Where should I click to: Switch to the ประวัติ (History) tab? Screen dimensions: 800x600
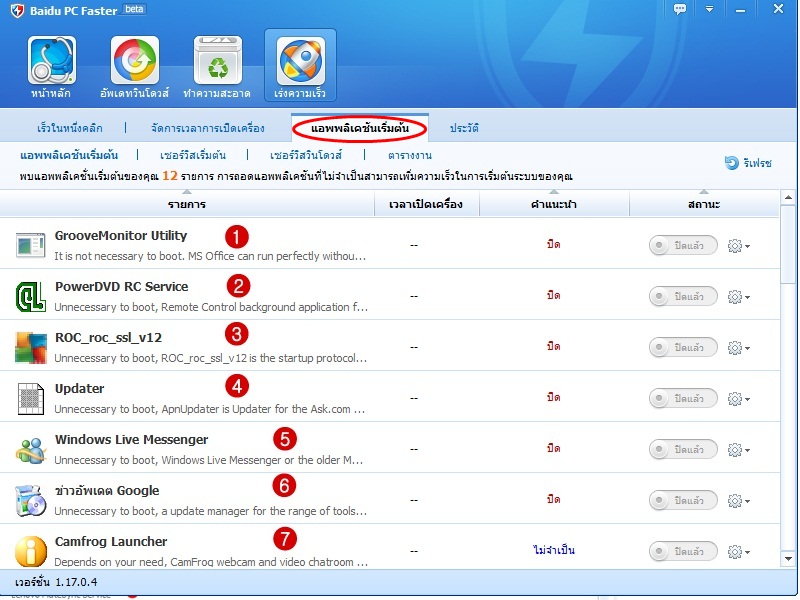pyautogui.click(x=466, y=128)
